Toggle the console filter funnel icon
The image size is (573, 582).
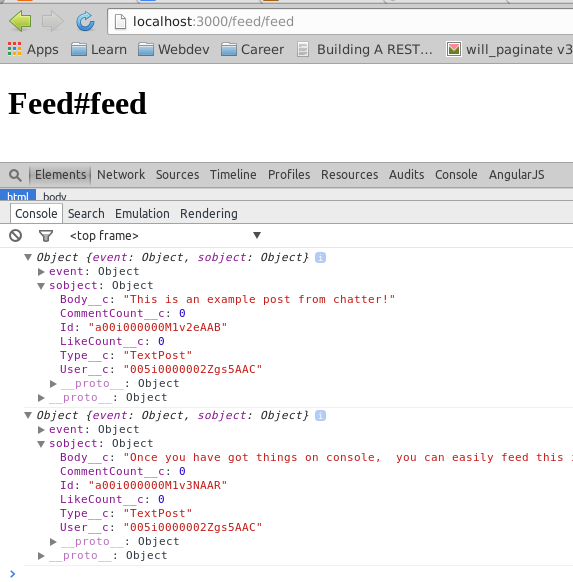pos(46,236)
